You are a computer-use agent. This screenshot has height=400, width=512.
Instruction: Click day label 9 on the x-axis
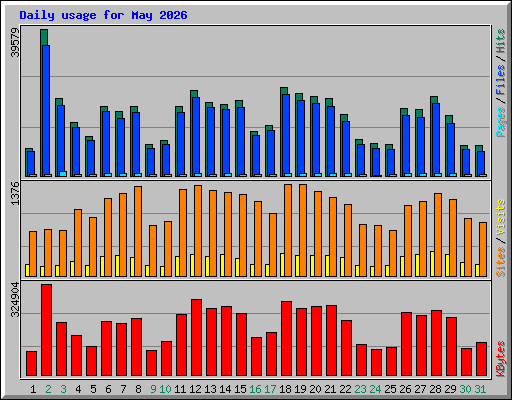153,389
